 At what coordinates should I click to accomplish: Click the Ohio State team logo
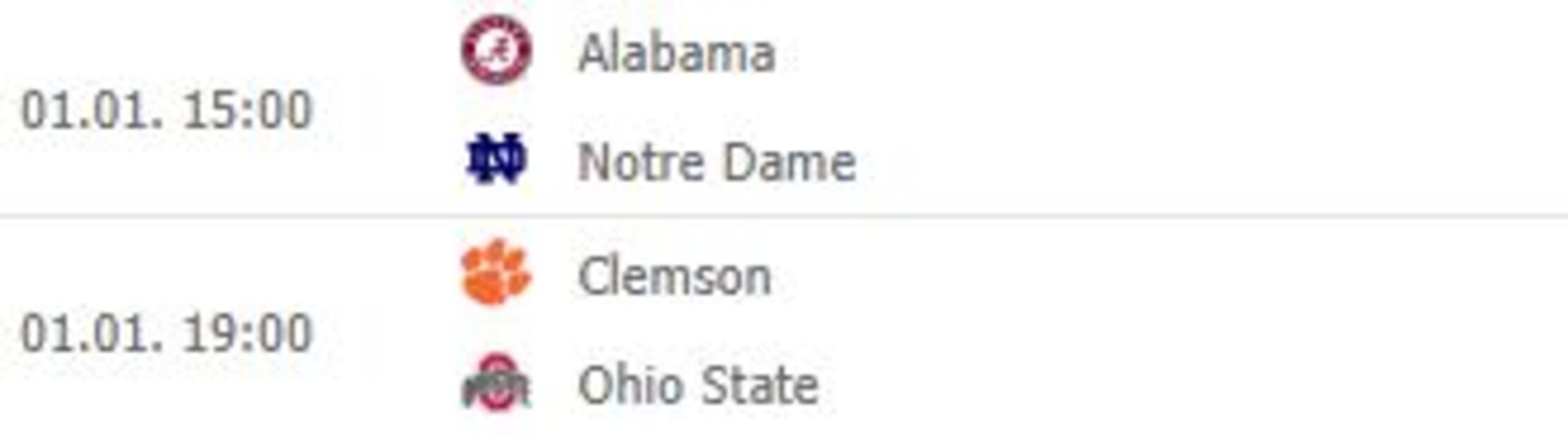tap(496, 384)
